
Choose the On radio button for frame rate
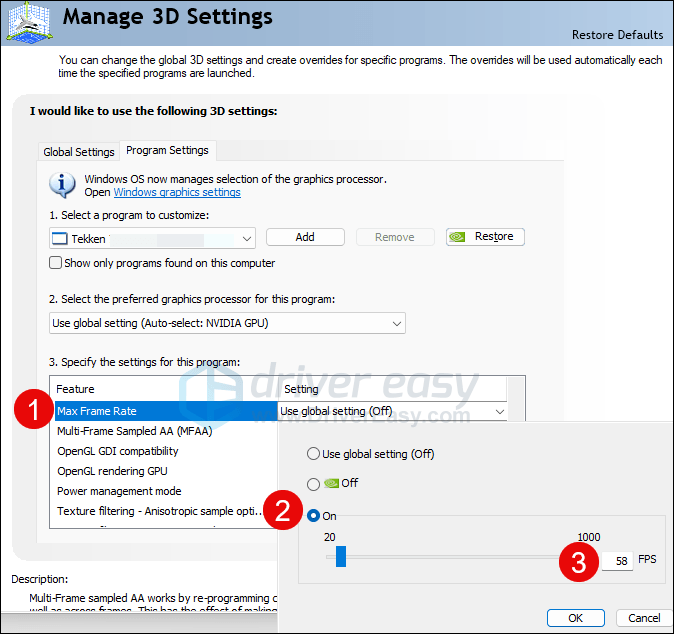[x=315, y=515]
